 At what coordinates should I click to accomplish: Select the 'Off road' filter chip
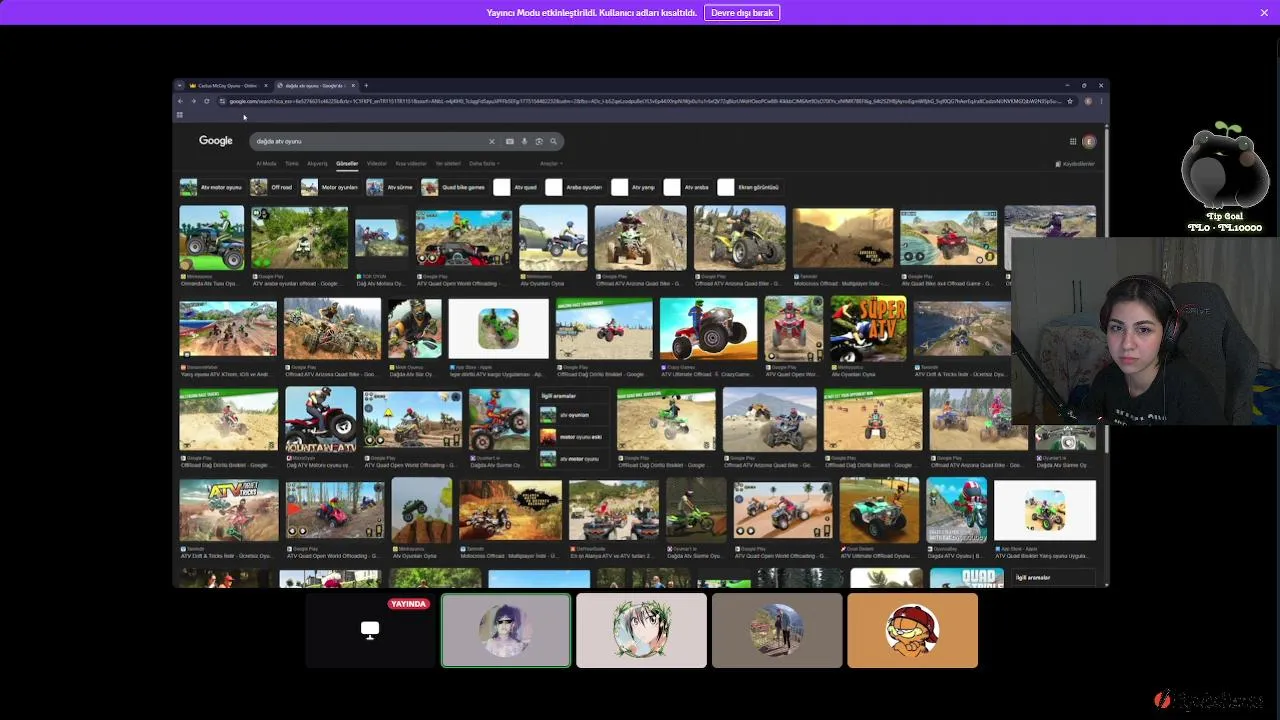point(272,187)
